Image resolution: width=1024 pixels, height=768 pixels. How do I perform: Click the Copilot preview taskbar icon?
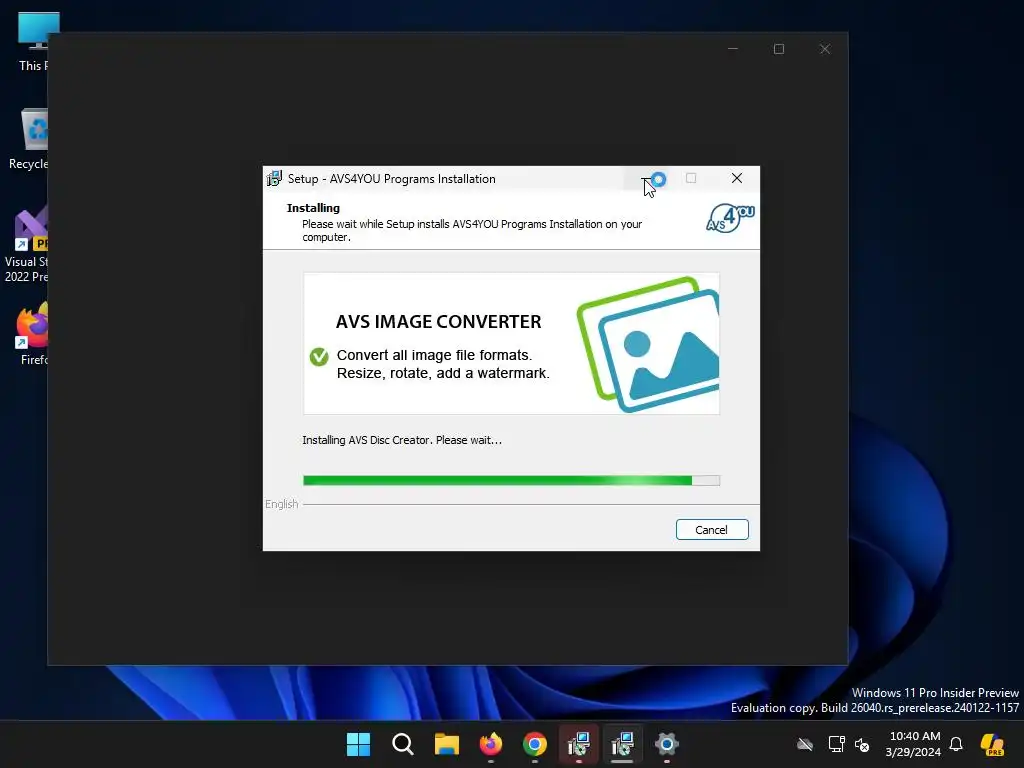(992, 744)
